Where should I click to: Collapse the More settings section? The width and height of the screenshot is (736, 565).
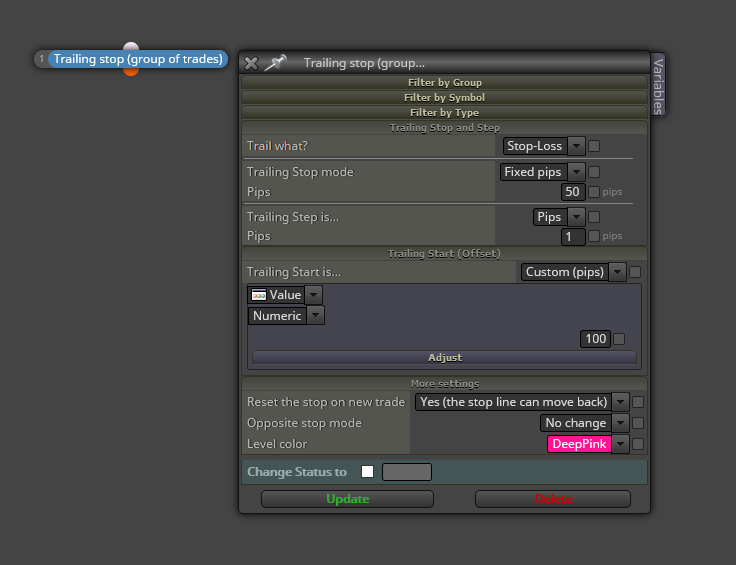point(445,384)
